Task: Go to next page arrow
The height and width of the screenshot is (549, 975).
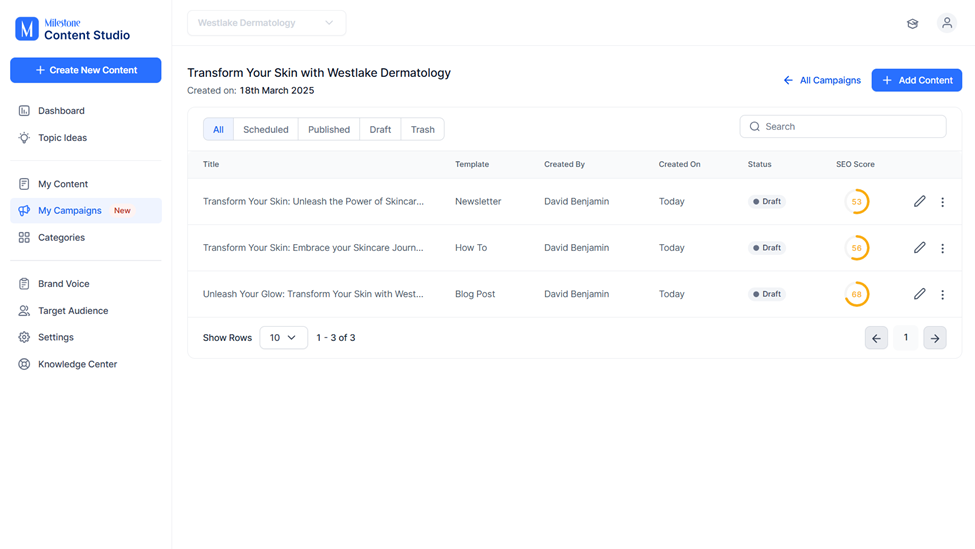Action: [935, 338]
